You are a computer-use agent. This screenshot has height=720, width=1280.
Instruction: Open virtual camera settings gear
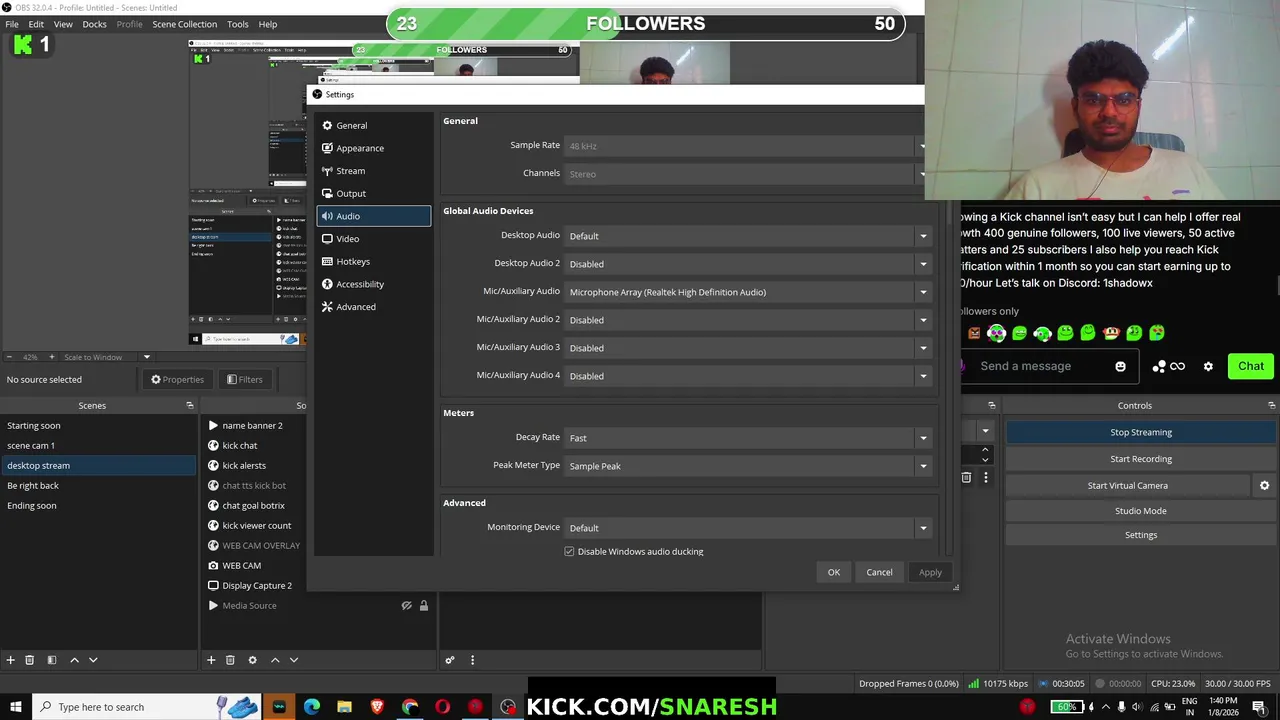1265,485
